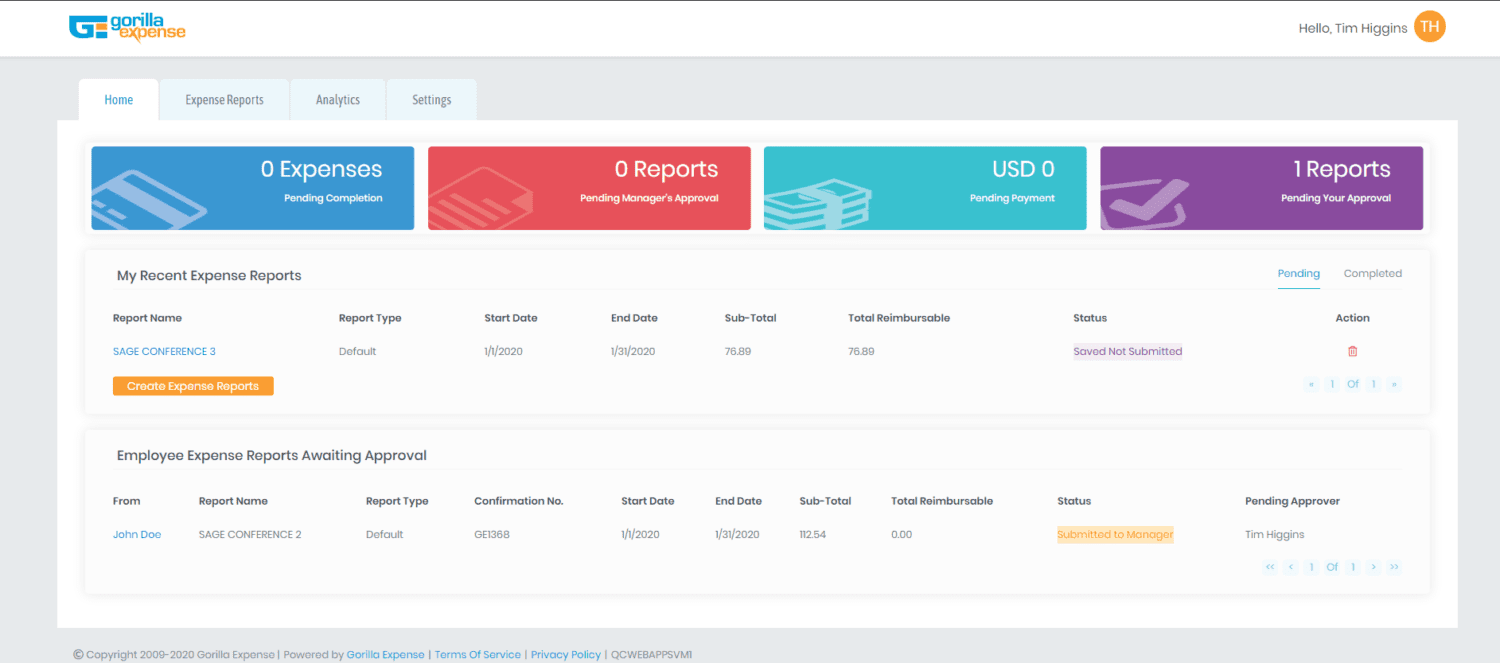Select the Pending filter for recent reports

pyautogui.click(x=1298, y=273)
